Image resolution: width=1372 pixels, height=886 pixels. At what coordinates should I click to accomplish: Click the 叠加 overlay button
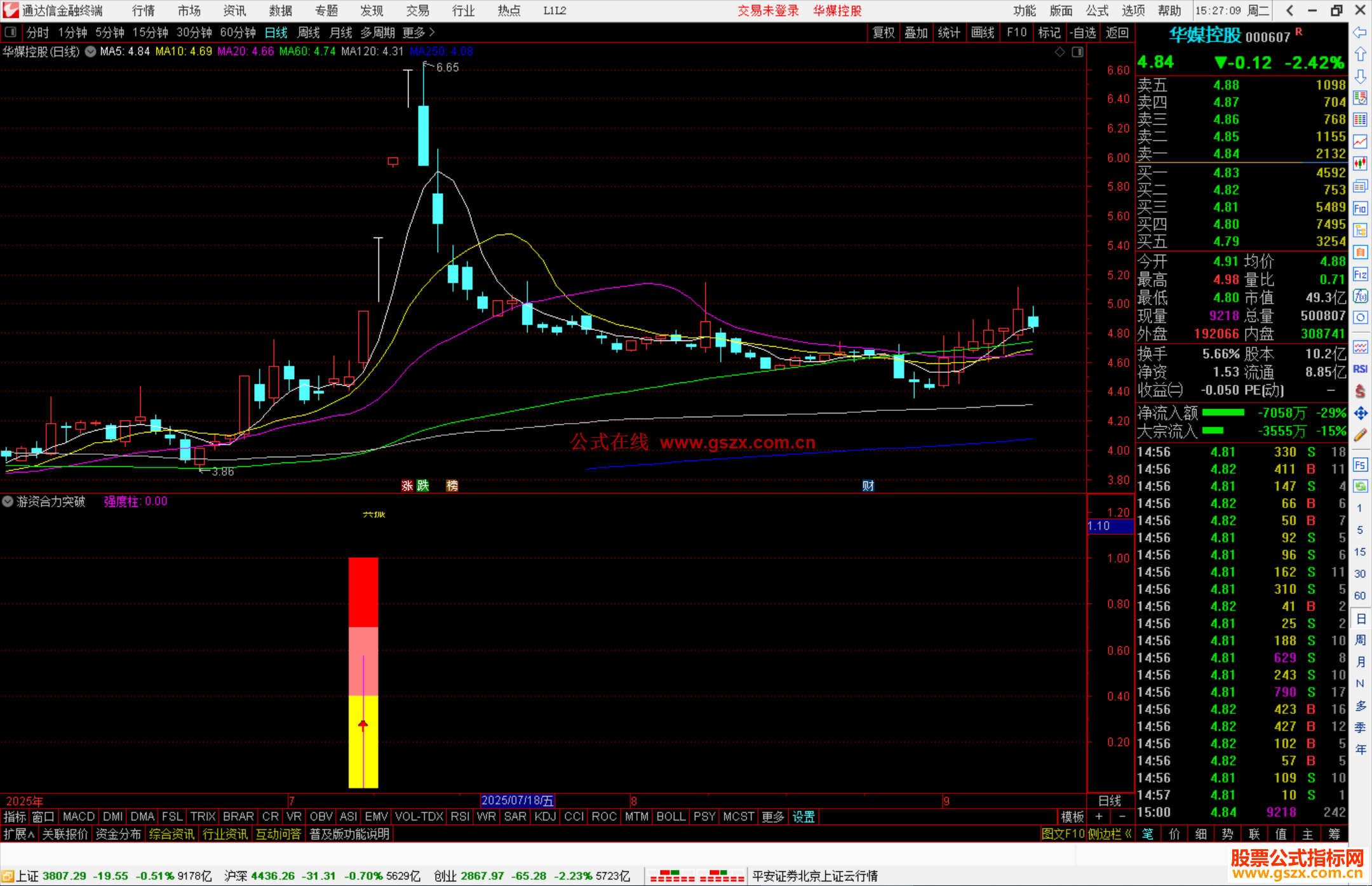click(x=916, y=32)
